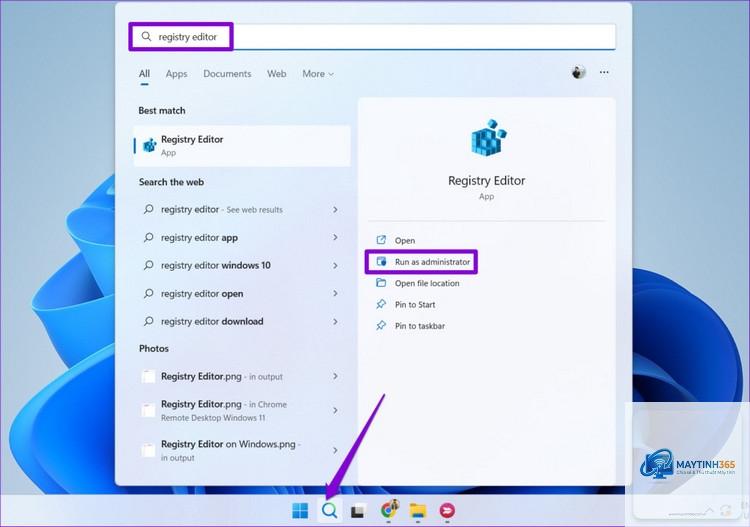Image resolution: width=750 pixels, height=527 pixels.
Task: Click the search icon beside 'See web results'
Action: 149,209
